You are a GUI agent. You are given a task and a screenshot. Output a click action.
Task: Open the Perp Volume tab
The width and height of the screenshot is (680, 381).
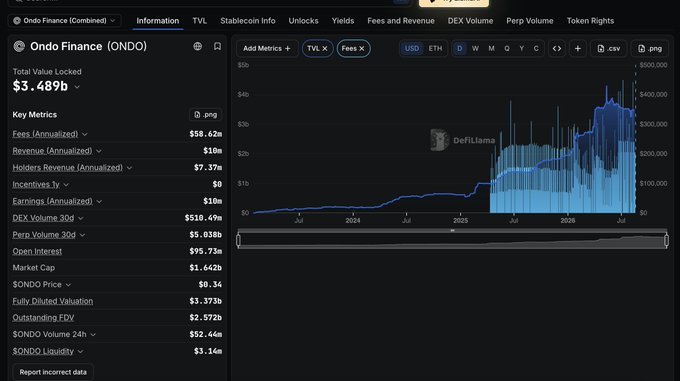(530, 21)
